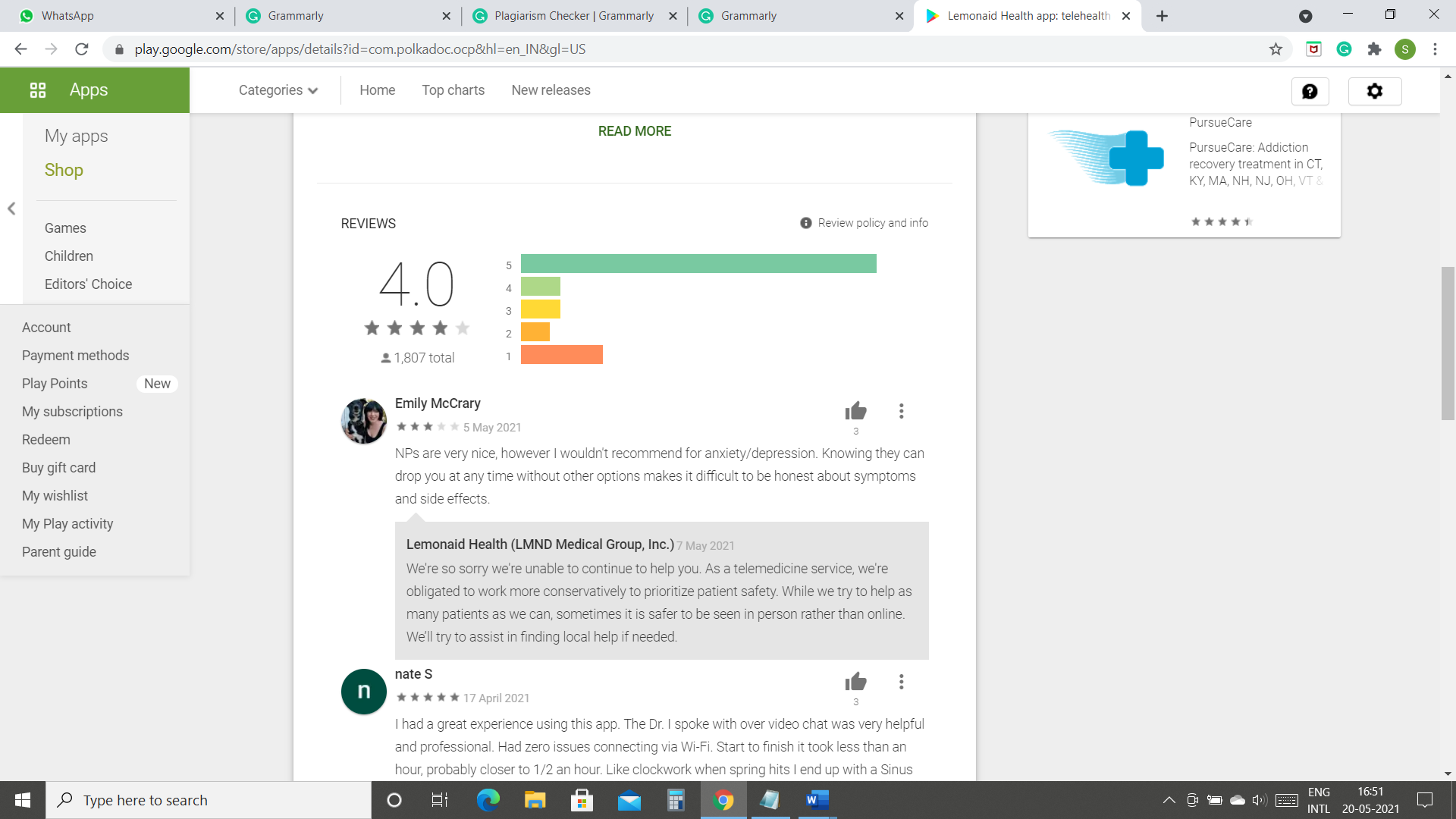Launch Microsoft Store from the taskbar

pos(582,800)
